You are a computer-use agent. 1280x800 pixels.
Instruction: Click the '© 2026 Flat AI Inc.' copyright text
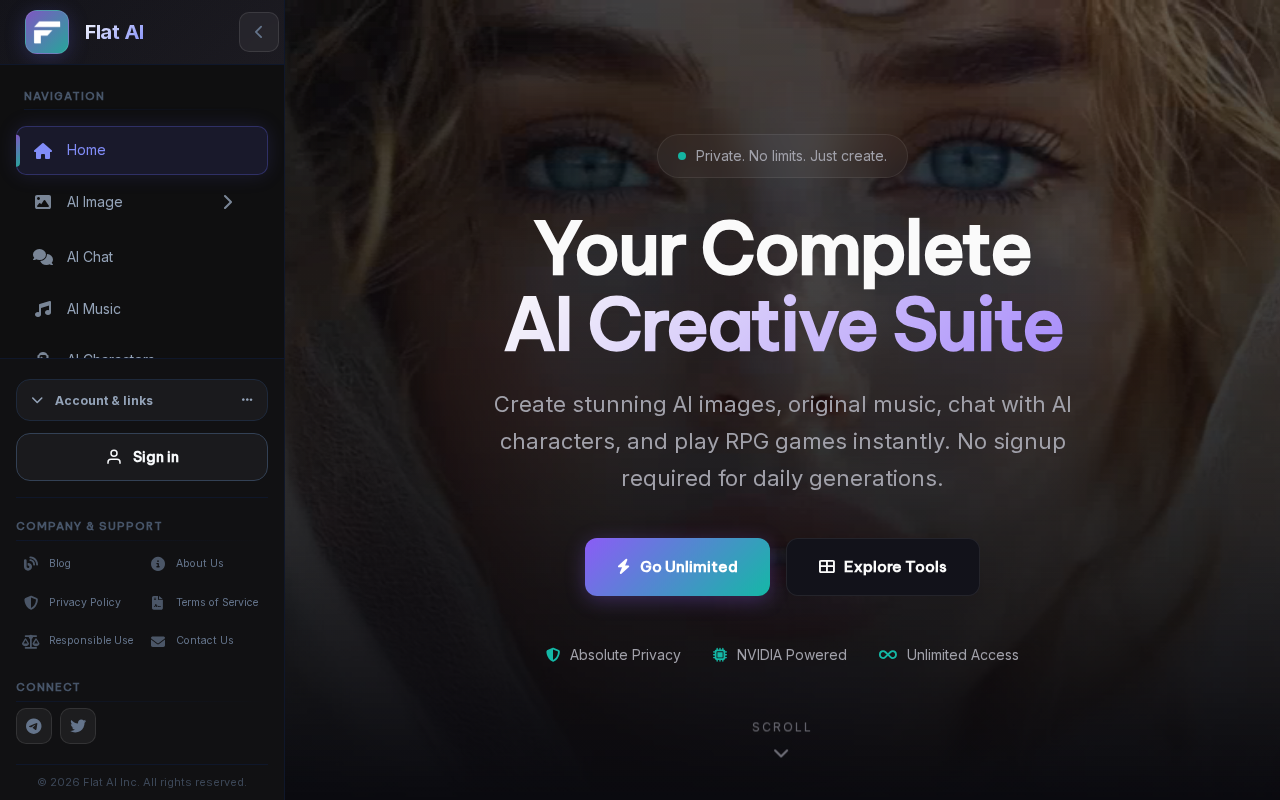point(142,782)
